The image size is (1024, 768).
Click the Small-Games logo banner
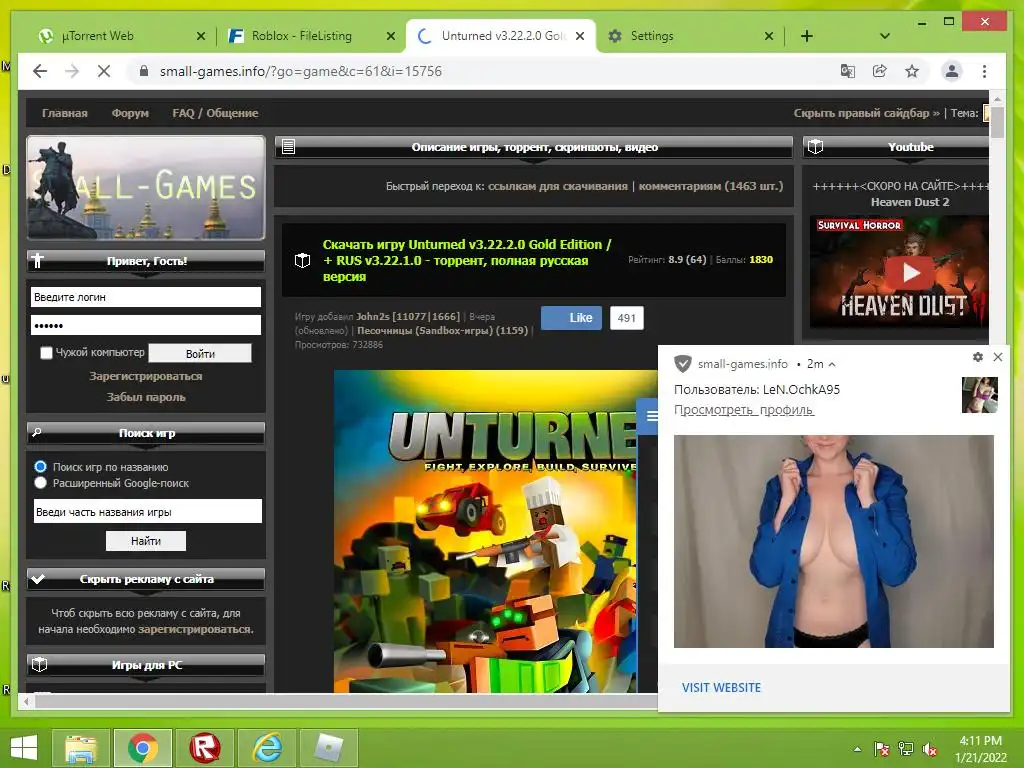coord(146,188)
